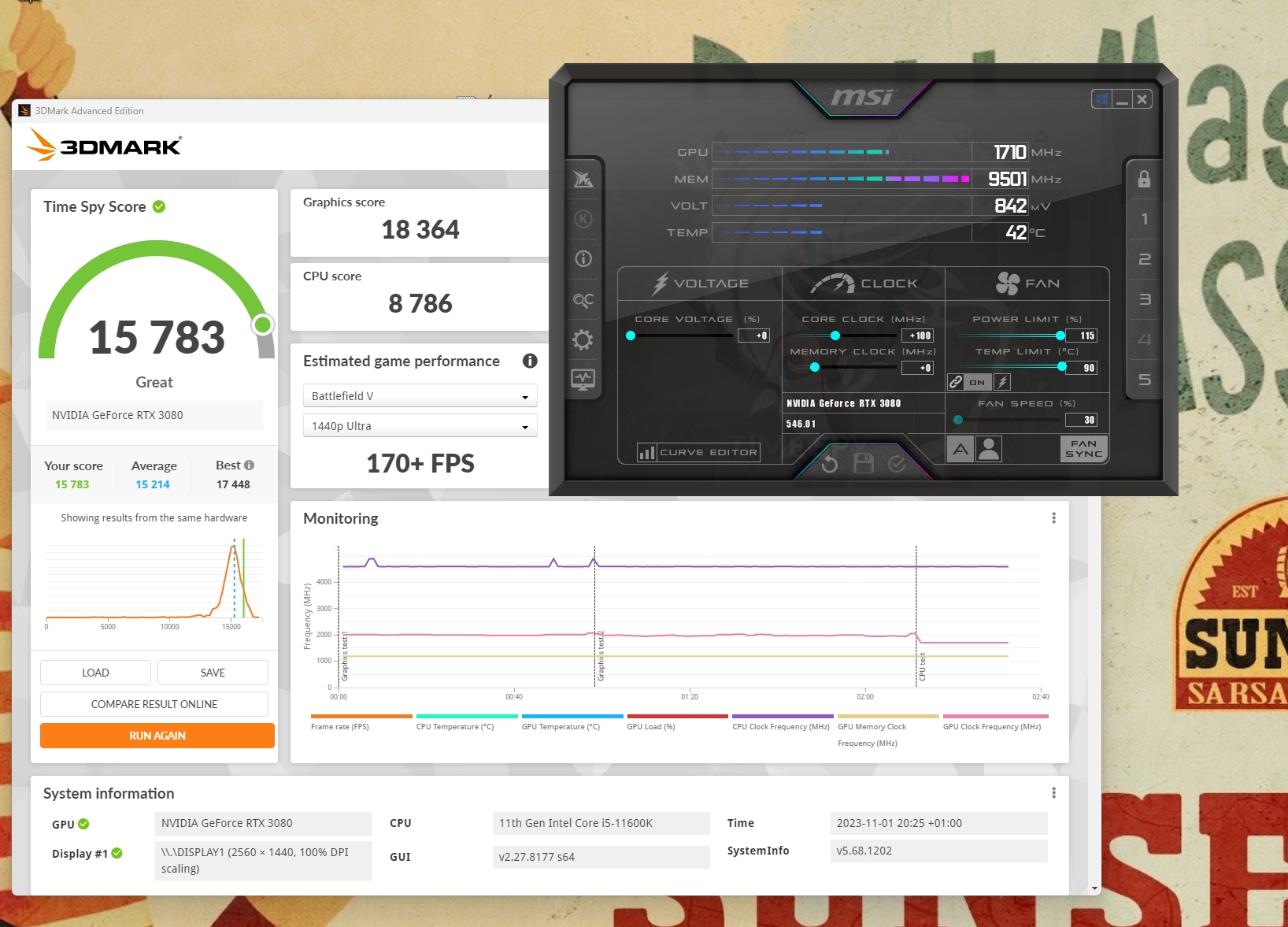Click the estimated game performance info icon
The height and width of the screenshot is (927, 1288).
point(530,361)
